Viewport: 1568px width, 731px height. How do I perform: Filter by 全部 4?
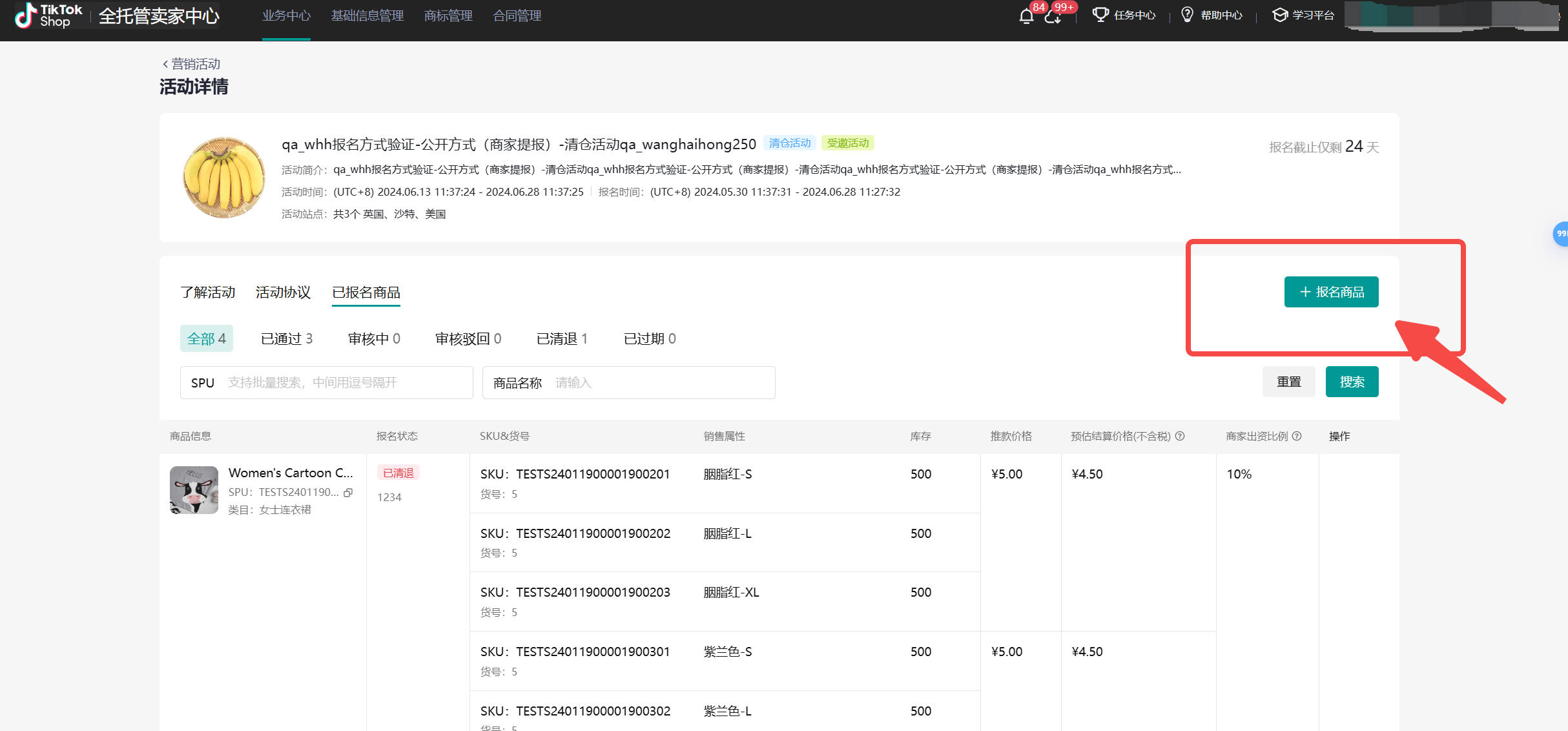(207, 338)
